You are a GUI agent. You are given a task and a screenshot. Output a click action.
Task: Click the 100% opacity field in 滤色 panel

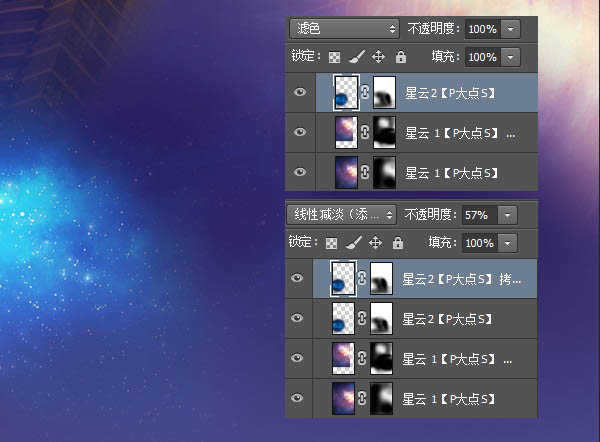[483, 29]
